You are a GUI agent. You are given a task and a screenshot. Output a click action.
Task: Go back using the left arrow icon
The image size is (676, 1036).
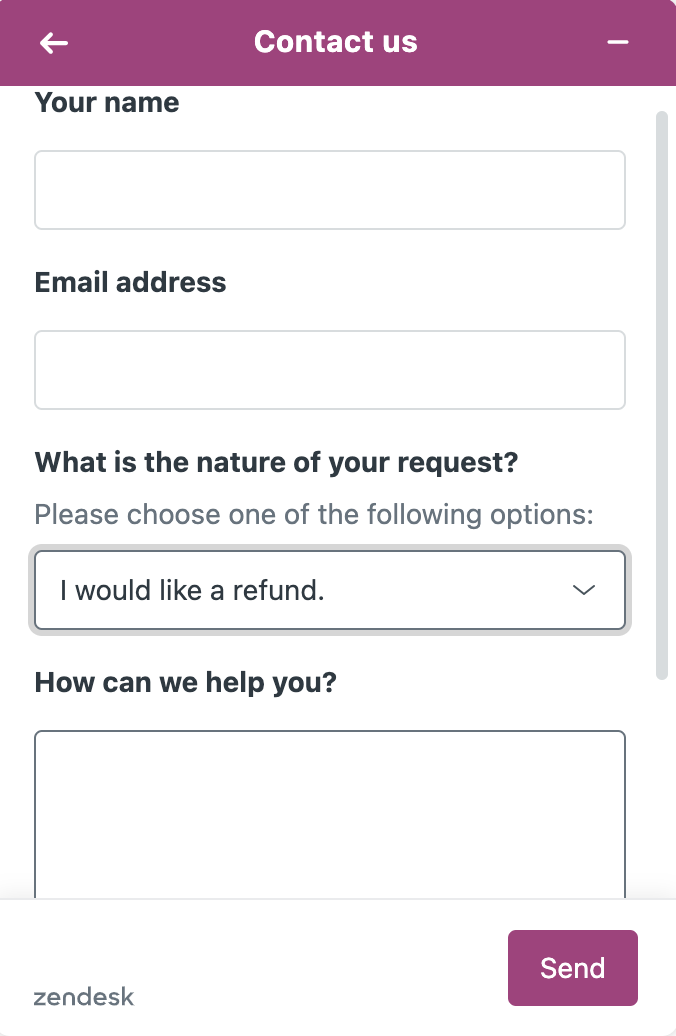[54, 44]
